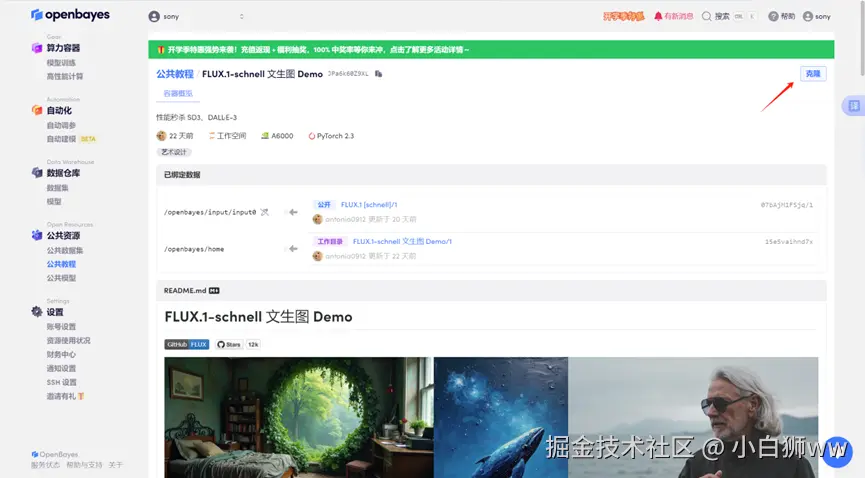
Task: Open 公共模型 in the sidebar
Action: 61,278
